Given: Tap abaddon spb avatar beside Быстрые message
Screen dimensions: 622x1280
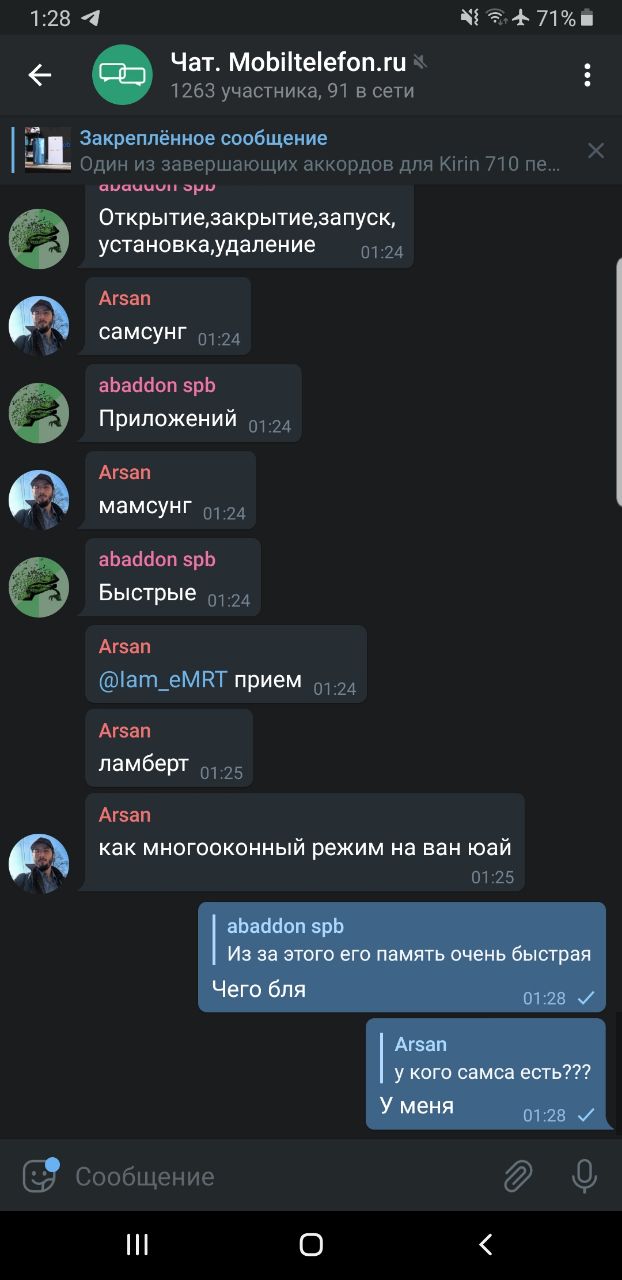Looking at the screenshot, I should (x=39, y=587).
